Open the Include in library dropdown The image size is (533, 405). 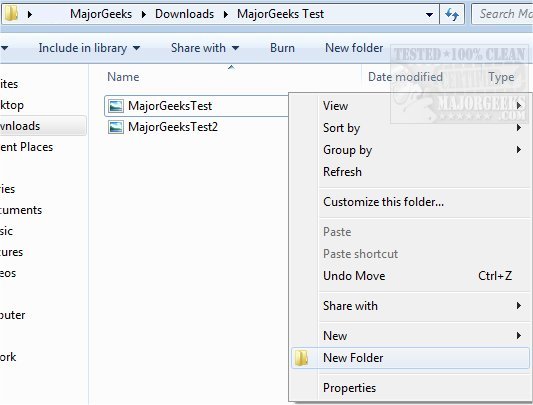[x=89, y=48]
